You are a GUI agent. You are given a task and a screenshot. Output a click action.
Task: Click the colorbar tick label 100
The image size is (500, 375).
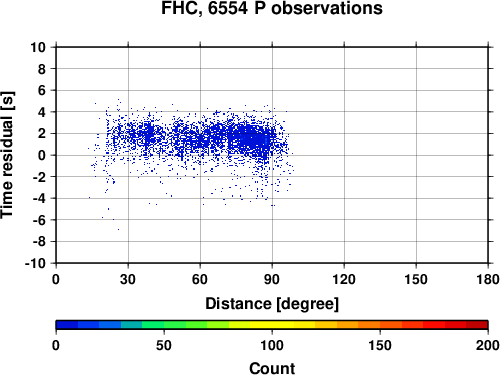point(272,345)
